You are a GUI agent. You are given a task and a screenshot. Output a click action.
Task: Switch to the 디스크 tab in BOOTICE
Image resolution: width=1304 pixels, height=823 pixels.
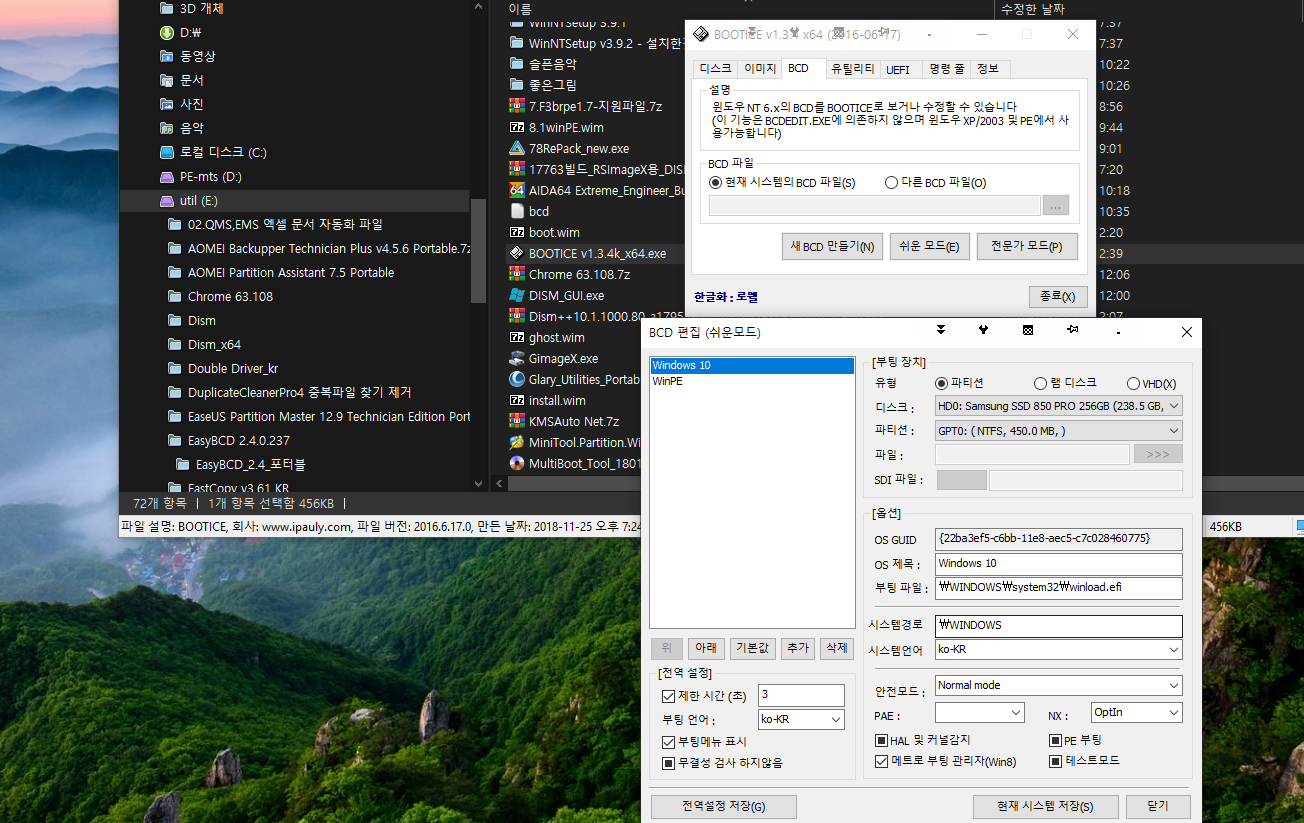(716, 69)
